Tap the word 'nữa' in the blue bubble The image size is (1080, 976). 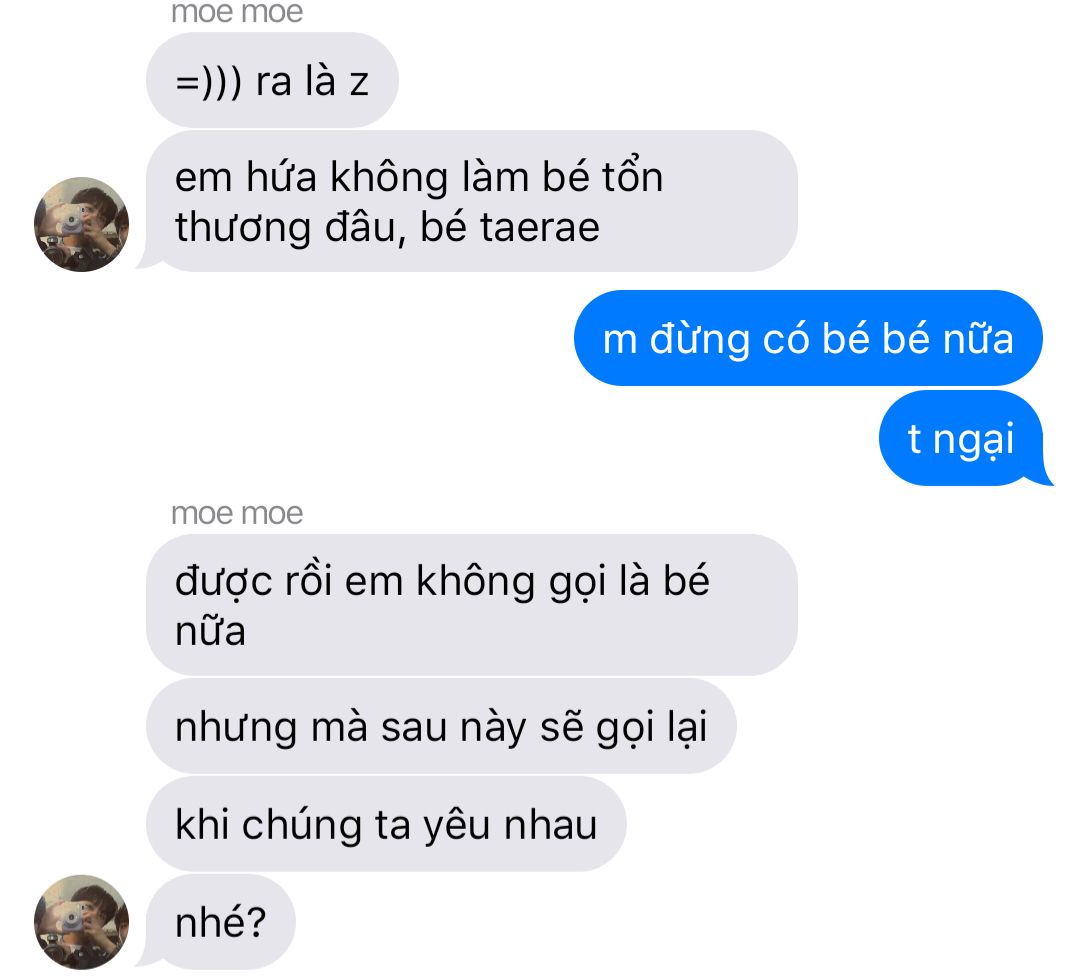tap(978, 338)
